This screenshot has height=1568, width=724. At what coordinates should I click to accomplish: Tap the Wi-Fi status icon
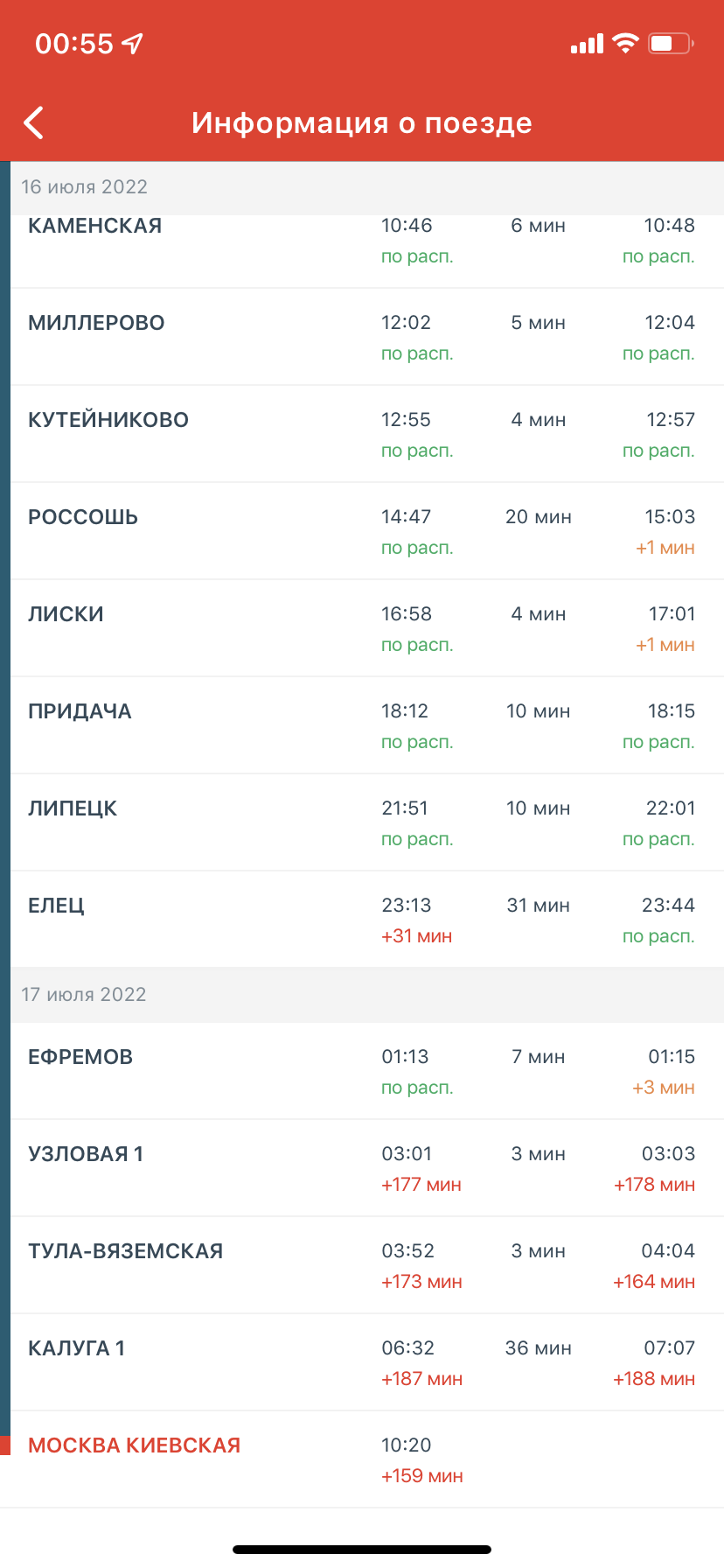[x=625, y=43]
